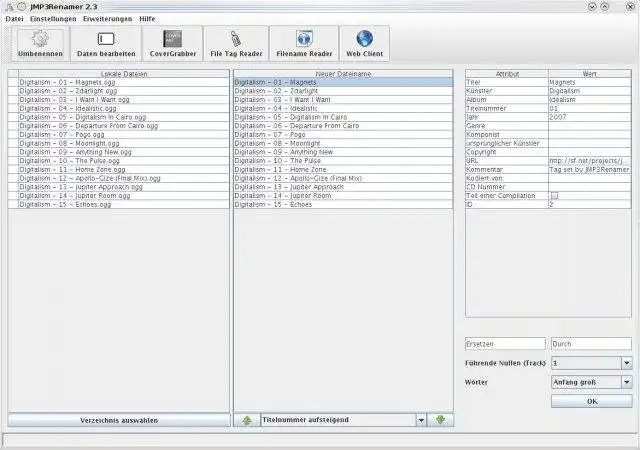The image size is (640, 450).
Task: Open File Tag Reader
Action: [236, 44]
